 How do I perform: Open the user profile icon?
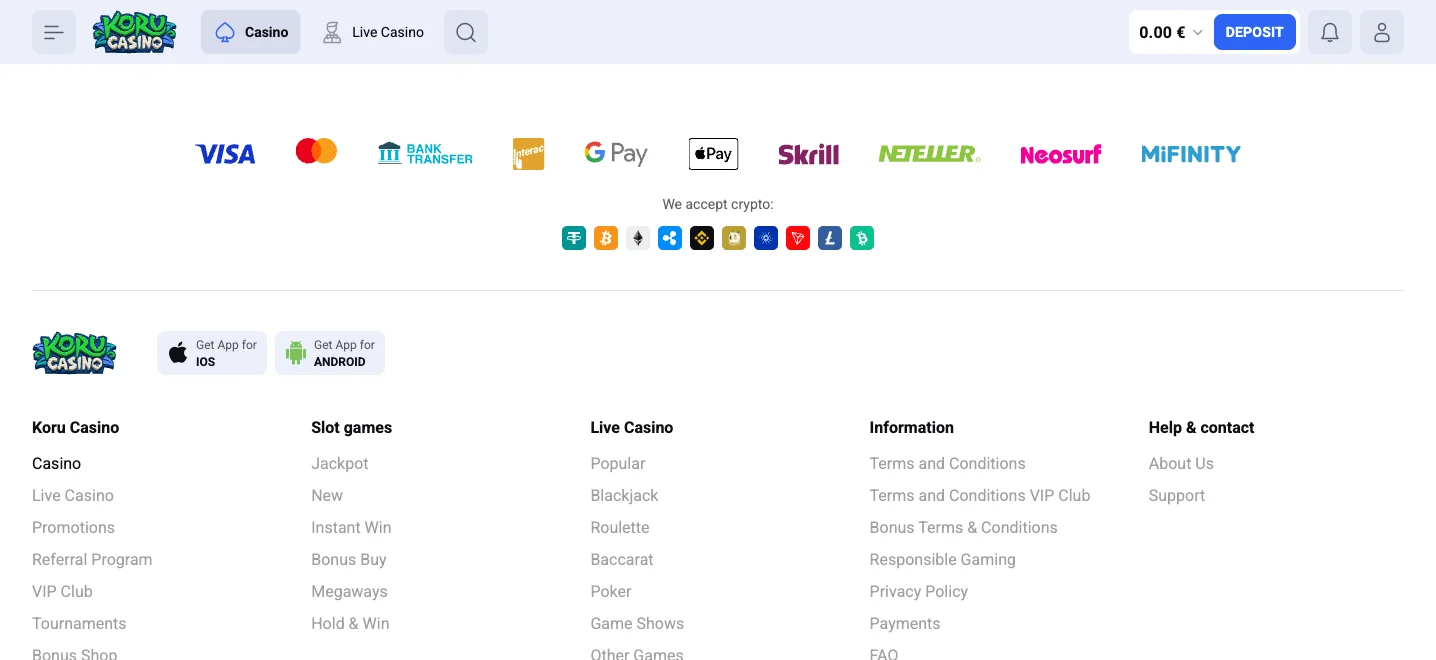point(1382,32)
